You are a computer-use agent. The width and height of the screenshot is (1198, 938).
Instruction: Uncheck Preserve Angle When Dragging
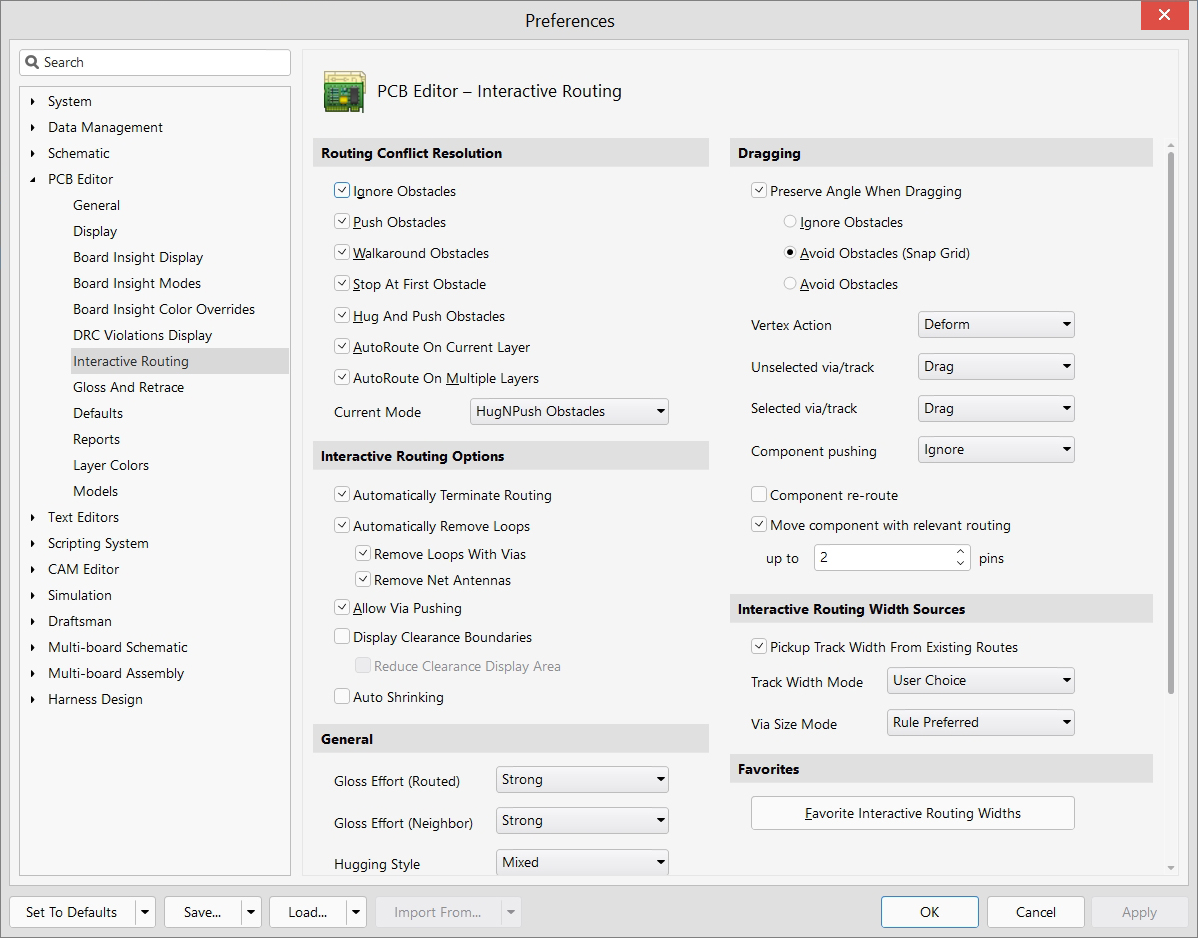click(759, 190)
